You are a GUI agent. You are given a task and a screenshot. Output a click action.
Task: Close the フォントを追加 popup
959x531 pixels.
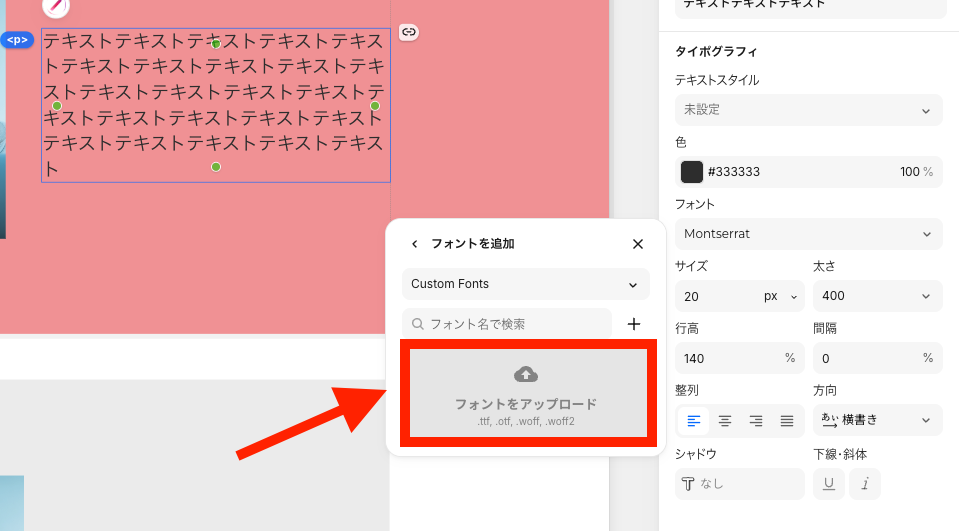tap(638, 244)
